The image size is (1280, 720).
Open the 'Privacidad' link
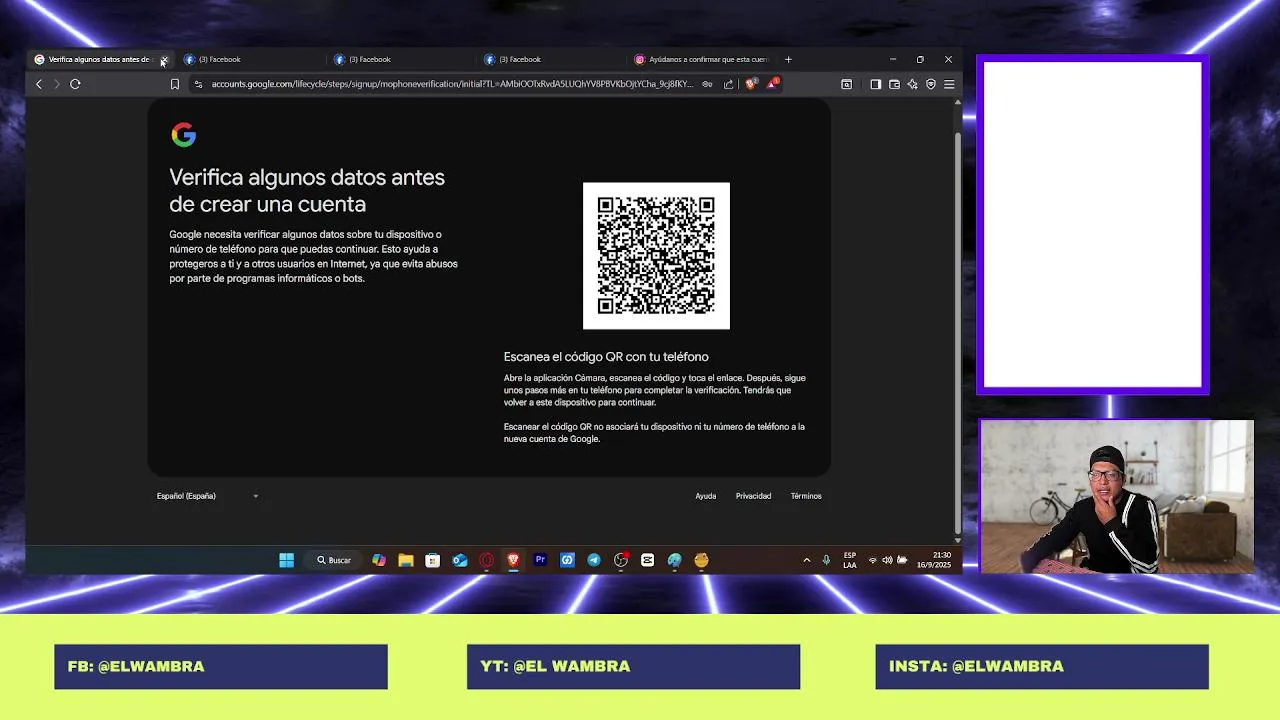(x=753, y=496)
